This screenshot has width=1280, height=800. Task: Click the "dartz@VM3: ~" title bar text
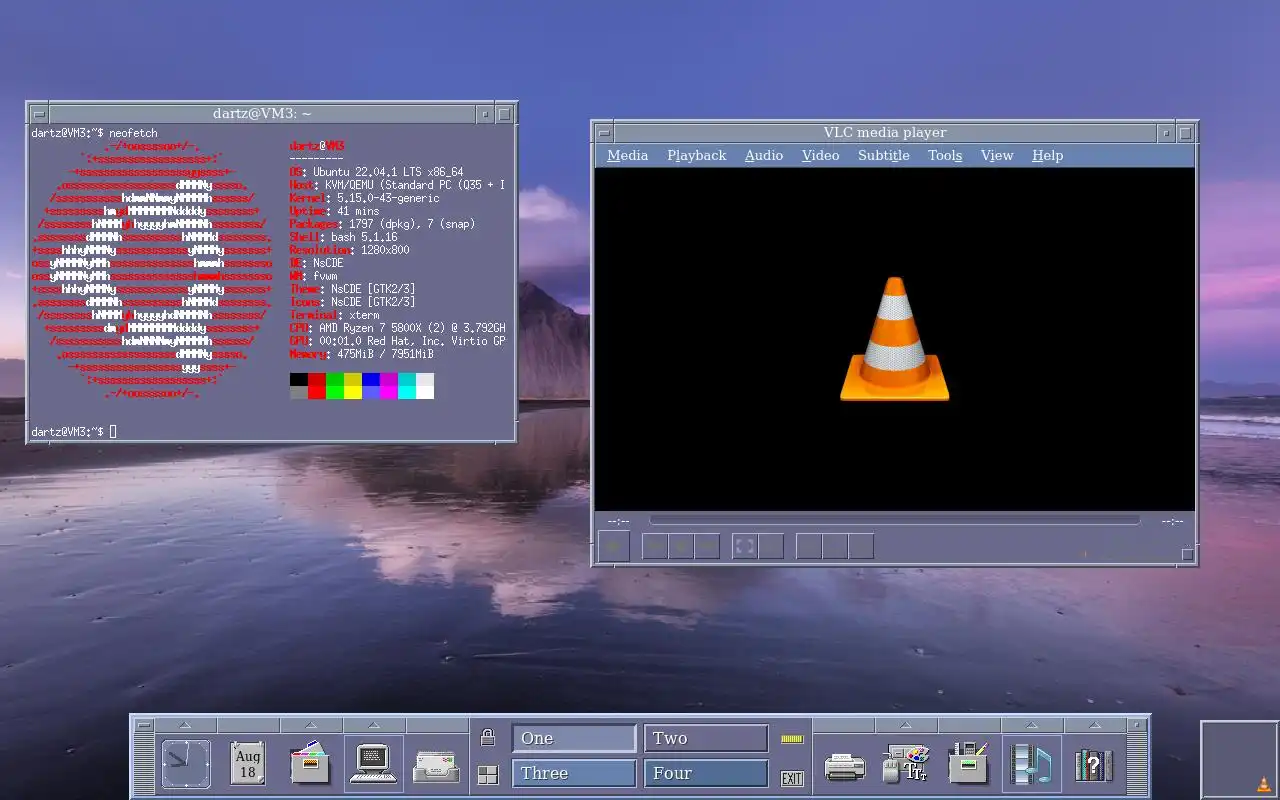tap(262, 114)
